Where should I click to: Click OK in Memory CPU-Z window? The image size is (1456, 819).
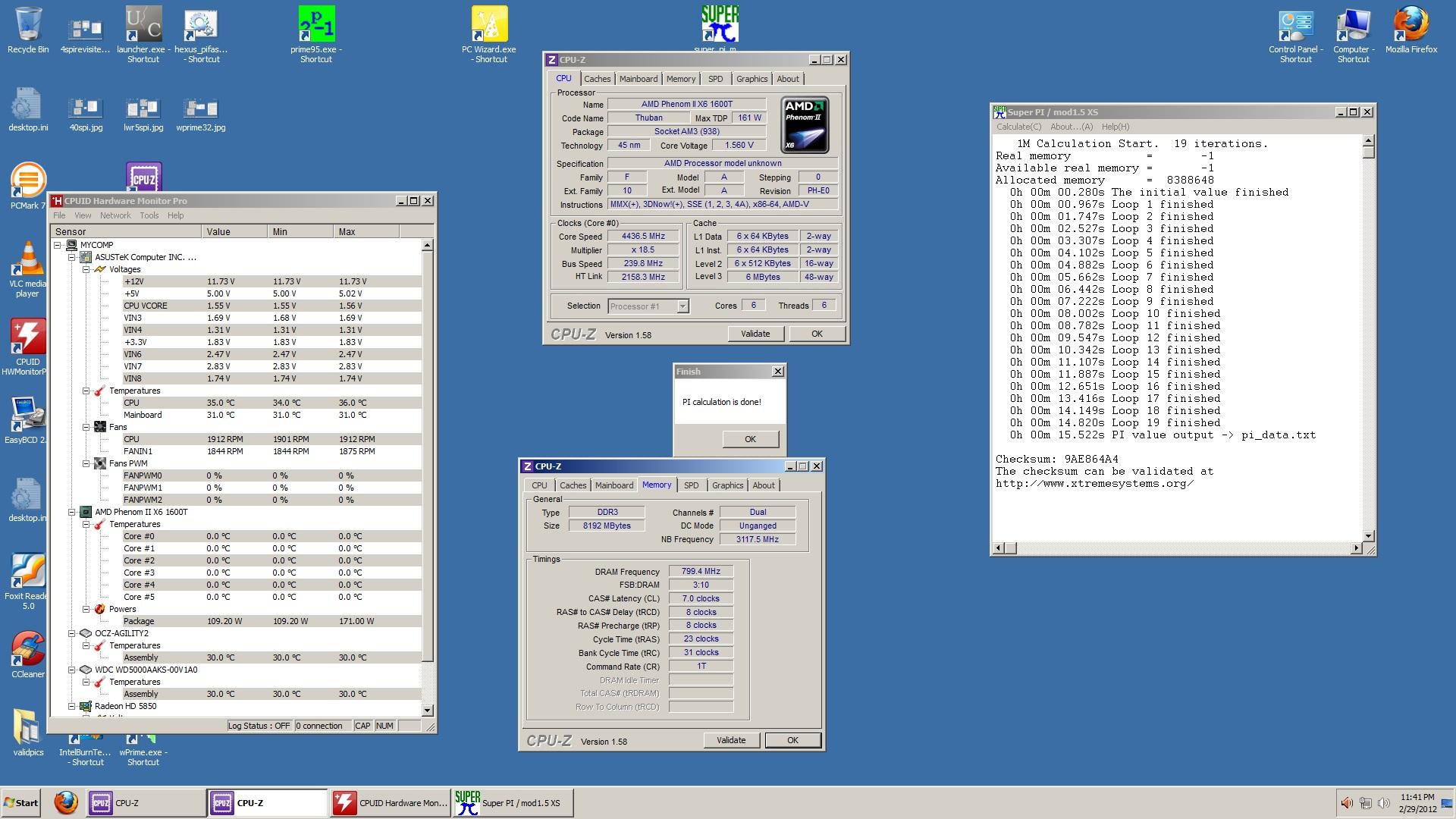792,740
